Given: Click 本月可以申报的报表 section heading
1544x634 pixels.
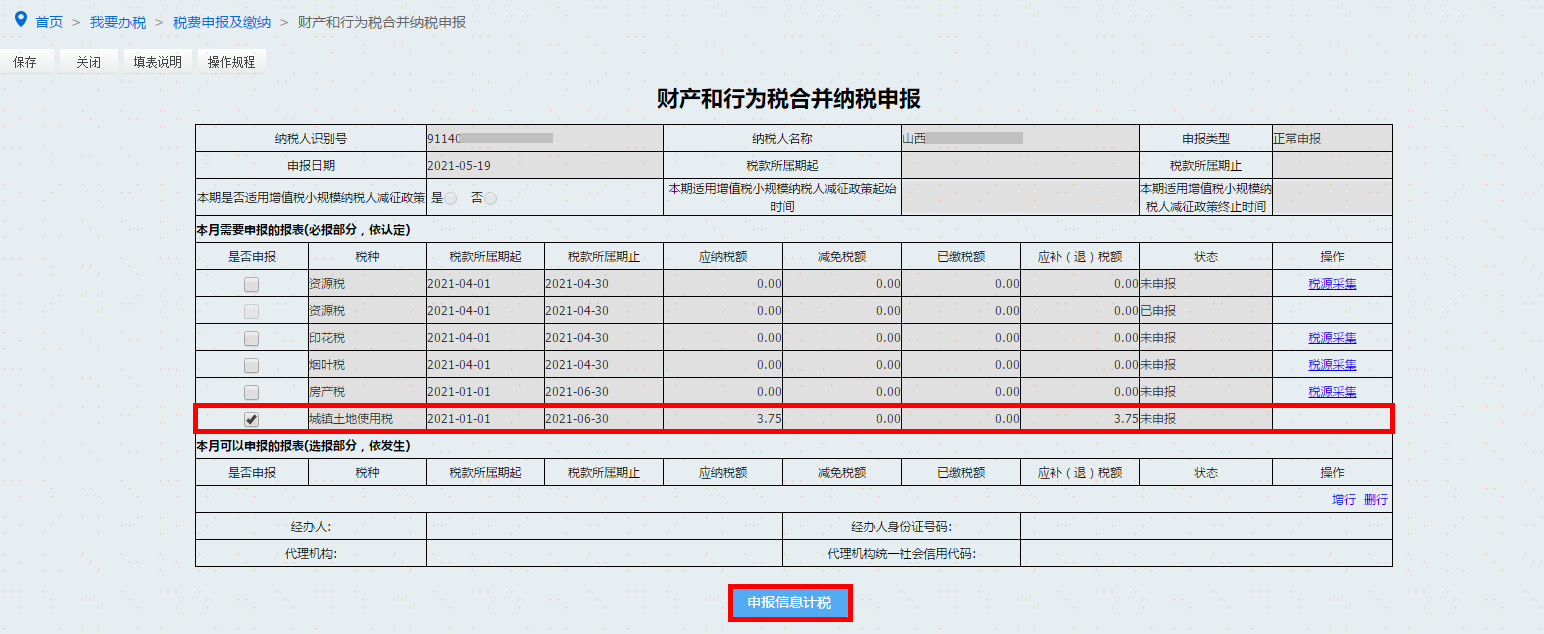Looking at the screenshot, I should coord(303,445).
